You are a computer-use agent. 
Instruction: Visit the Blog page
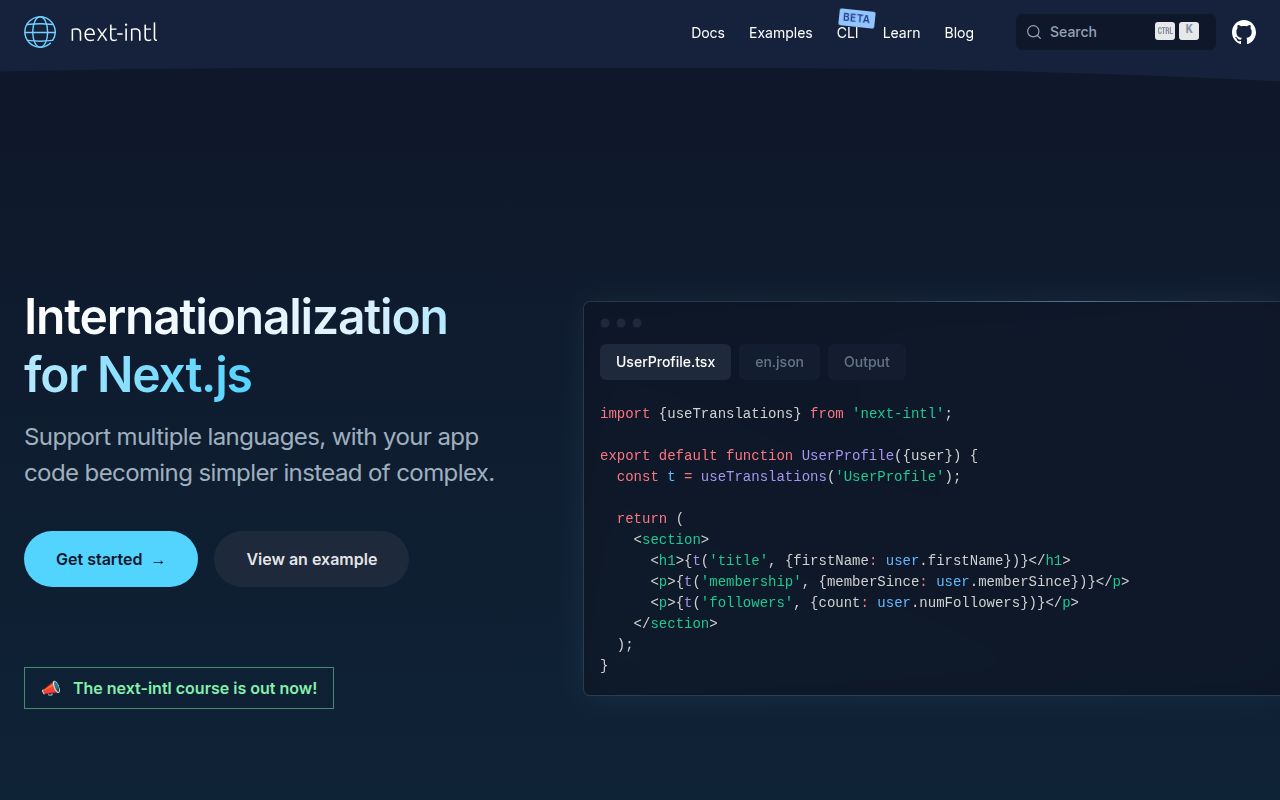958,33
